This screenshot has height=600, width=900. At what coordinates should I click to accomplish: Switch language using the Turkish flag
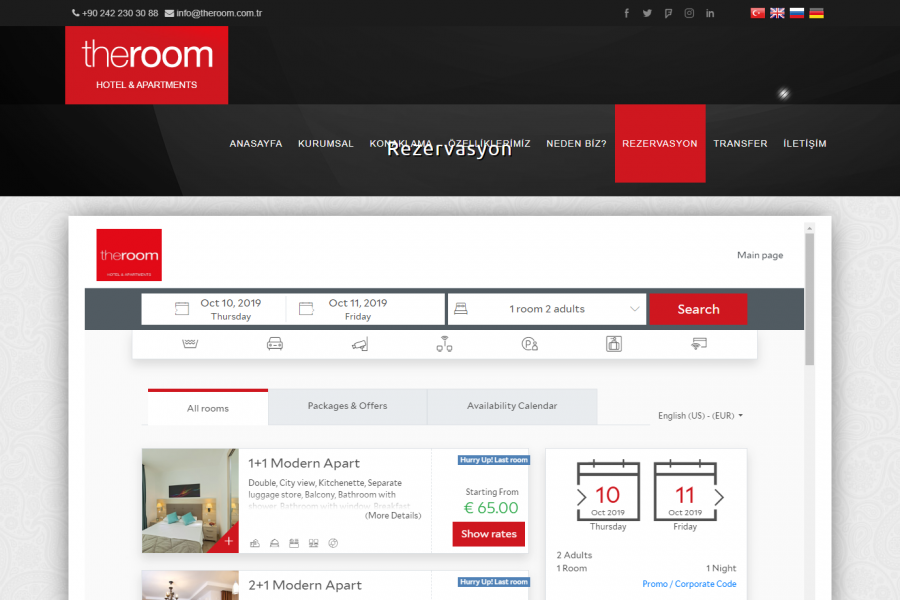758,13
